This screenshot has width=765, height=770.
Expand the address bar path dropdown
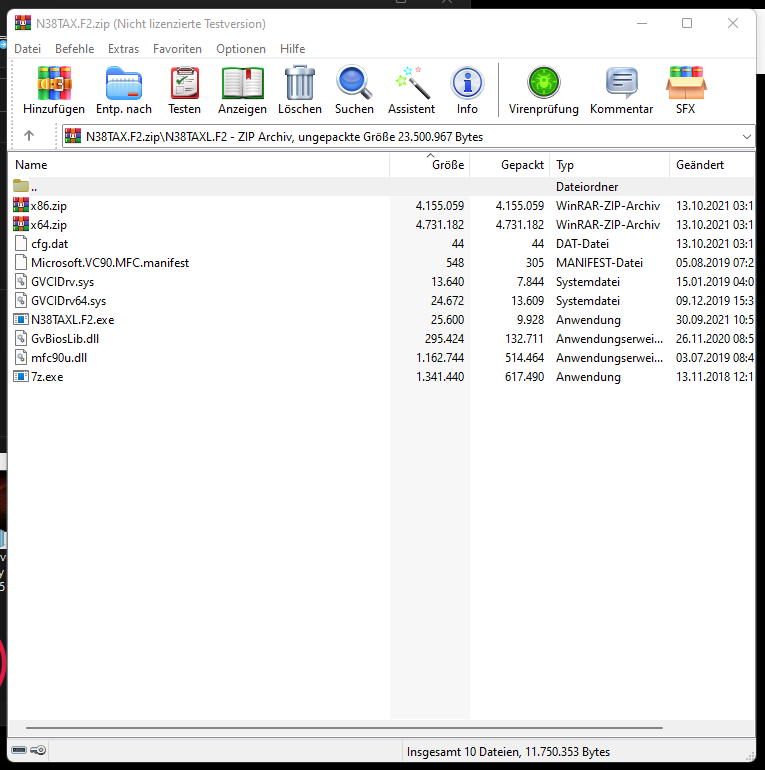pyautogui.click(x=746, y=137)
